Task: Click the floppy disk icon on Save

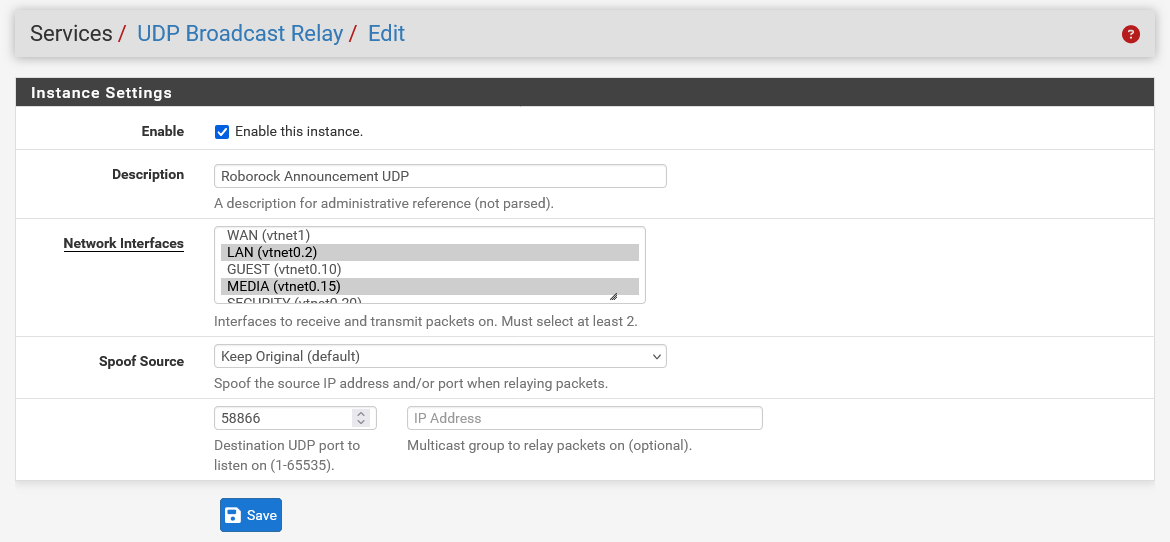Action: (x=233, y=515)
